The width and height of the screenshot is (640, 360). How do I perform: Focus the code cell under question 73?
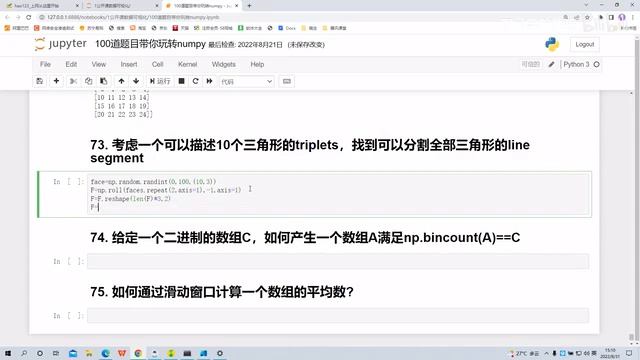point(338,194)
